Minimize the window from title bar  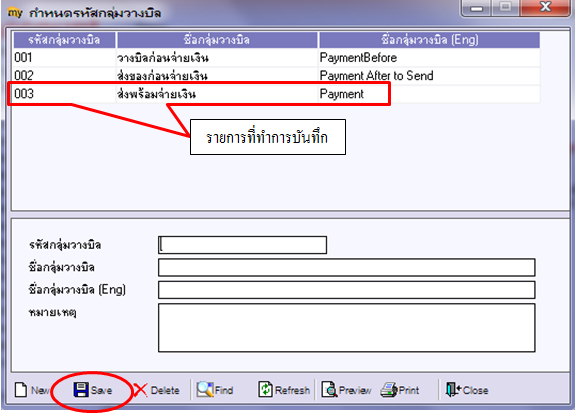coord(476,8)
